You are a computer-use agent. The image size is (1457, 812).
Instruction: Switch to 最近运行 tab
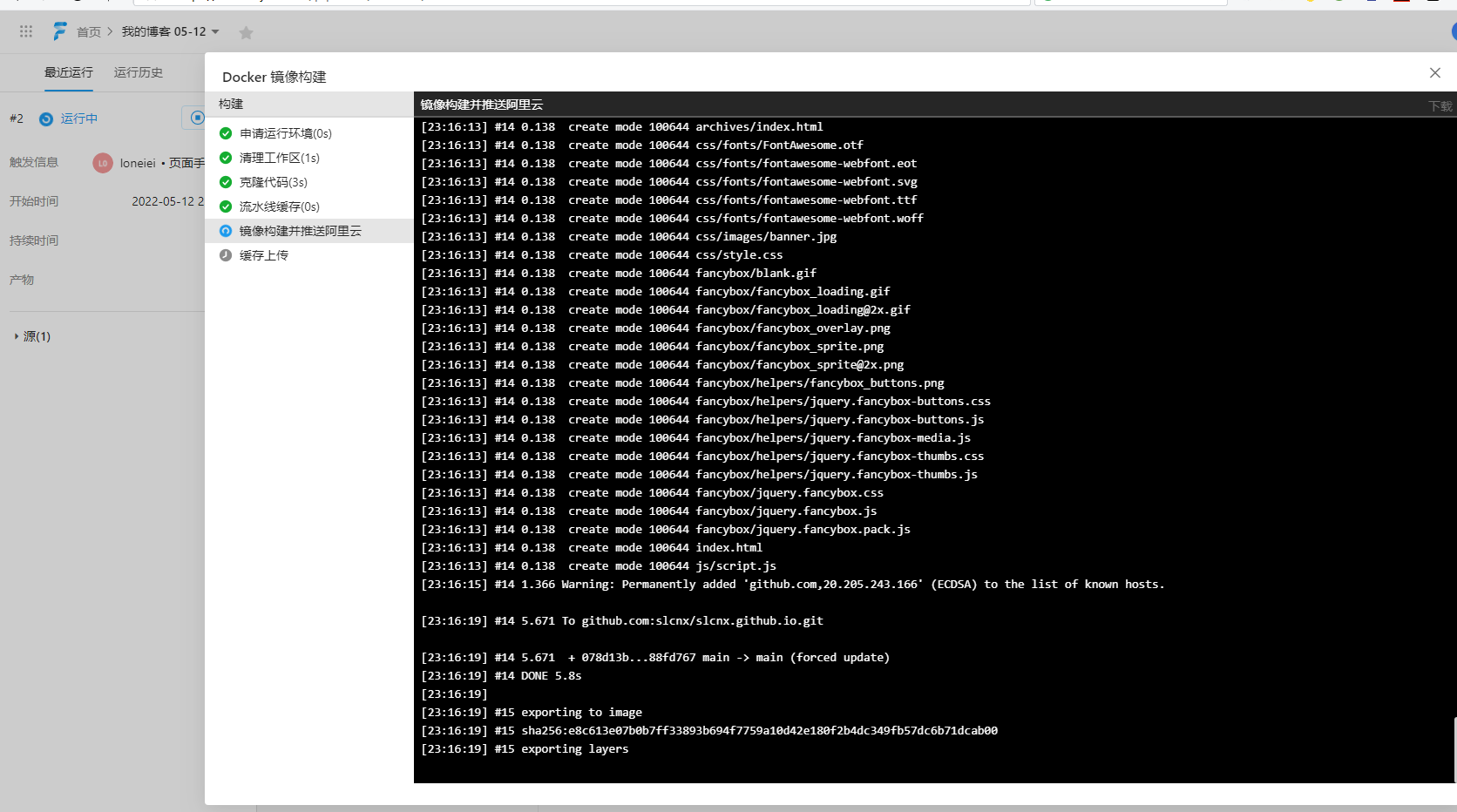click(x=69, y=72)
